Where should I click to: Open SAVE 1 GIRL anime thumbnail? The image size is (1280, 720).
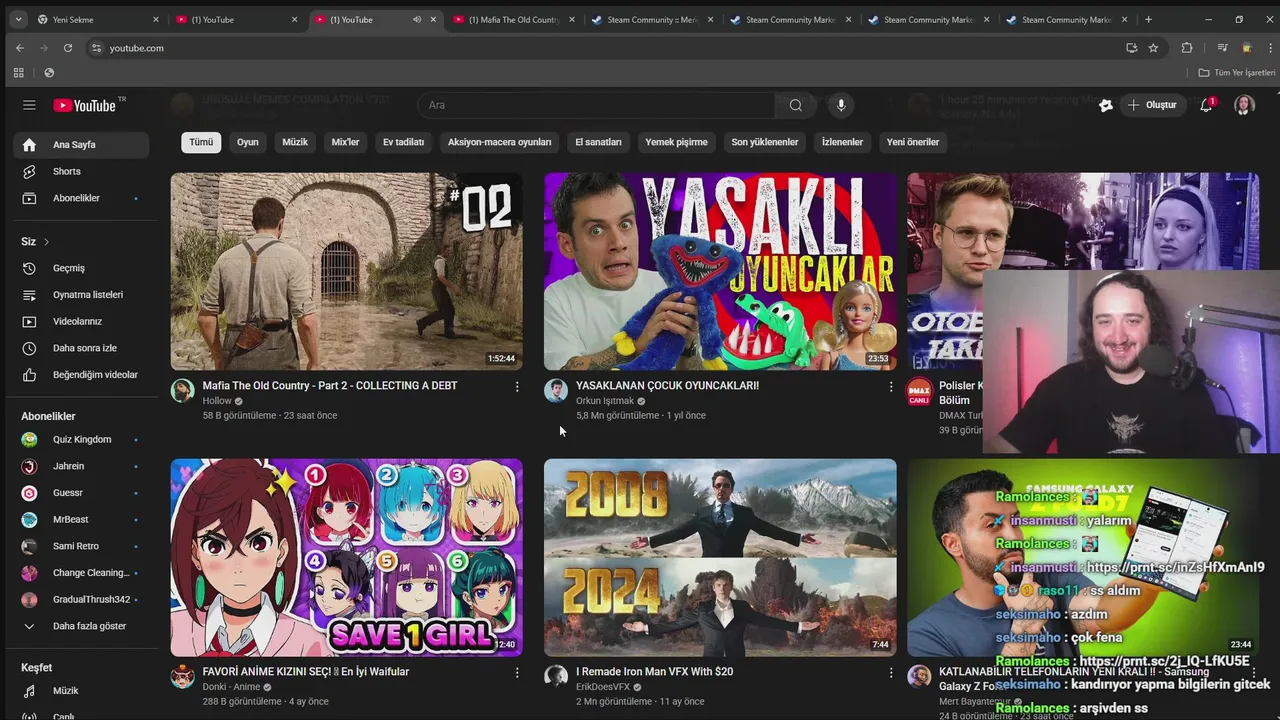(x=346, y=557)
